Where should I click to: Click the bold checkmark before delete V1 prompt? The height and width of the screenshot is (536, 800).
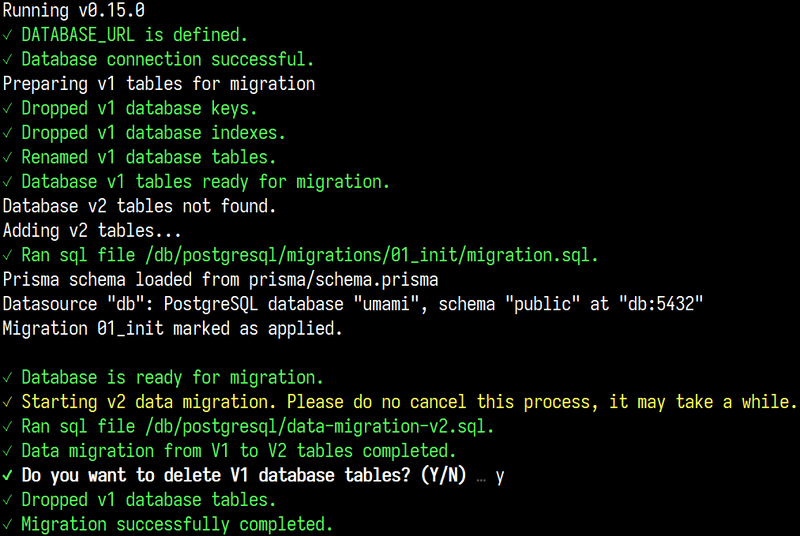point(7,476)
